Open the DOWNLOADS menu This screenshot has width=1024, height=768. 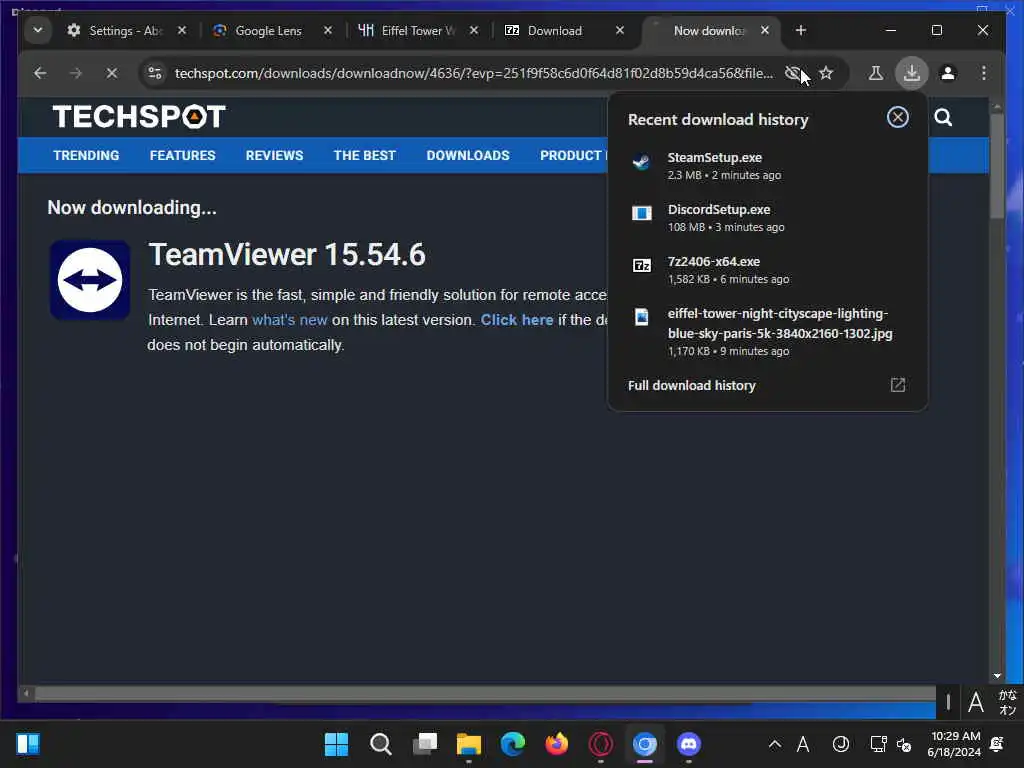[x=468, y=155]
